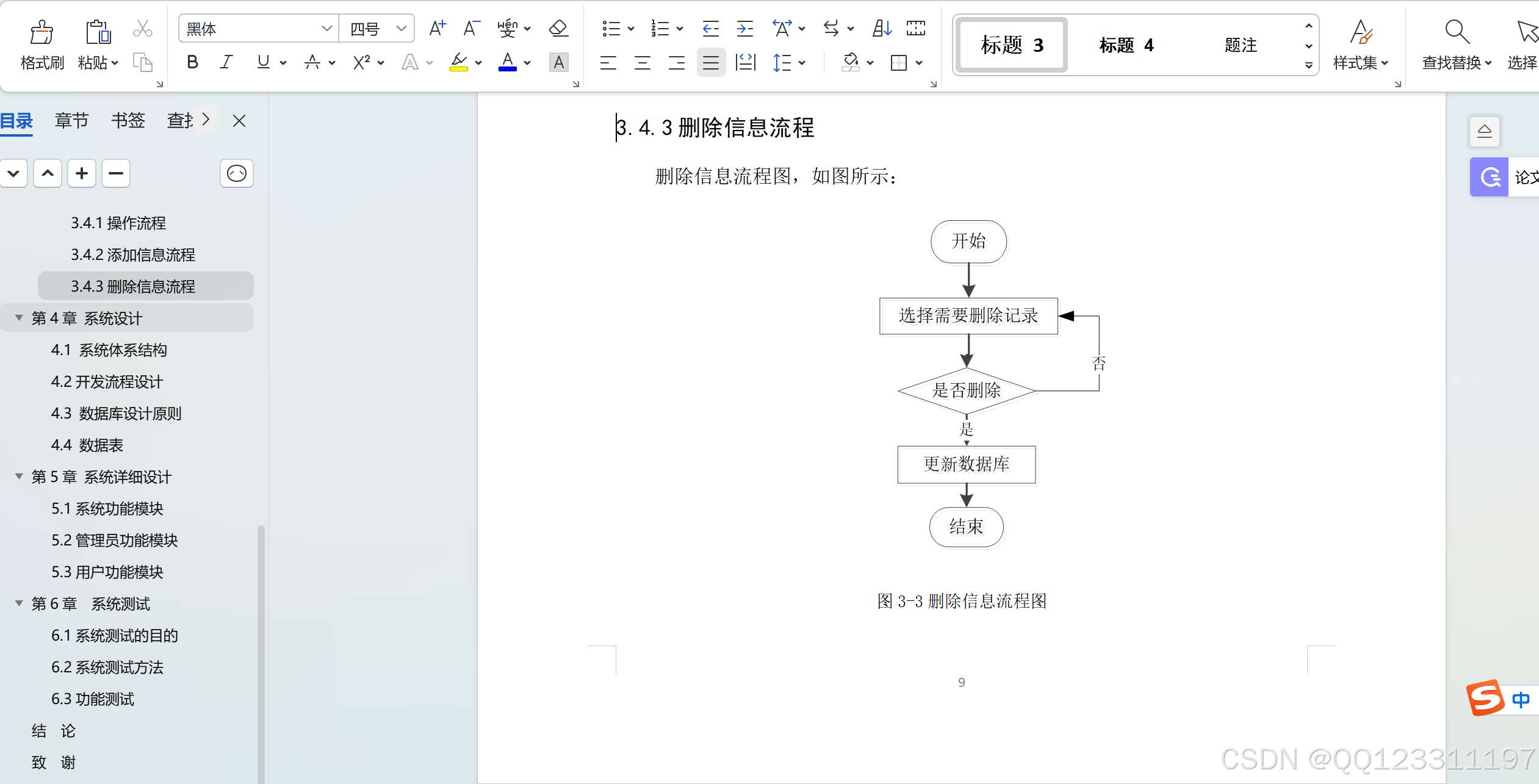Click the increase indent icon

[744, 28]
